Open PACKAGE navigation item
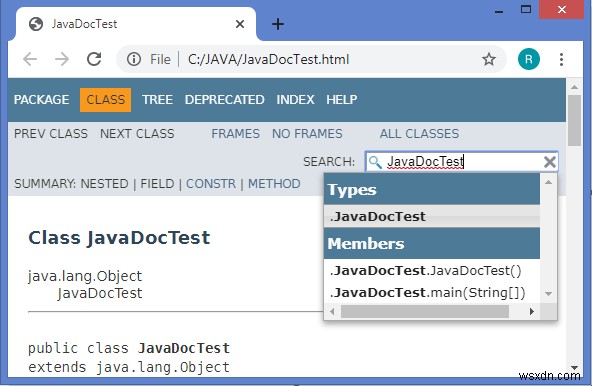The image size is (592, 386). click(x=42, y=100)
